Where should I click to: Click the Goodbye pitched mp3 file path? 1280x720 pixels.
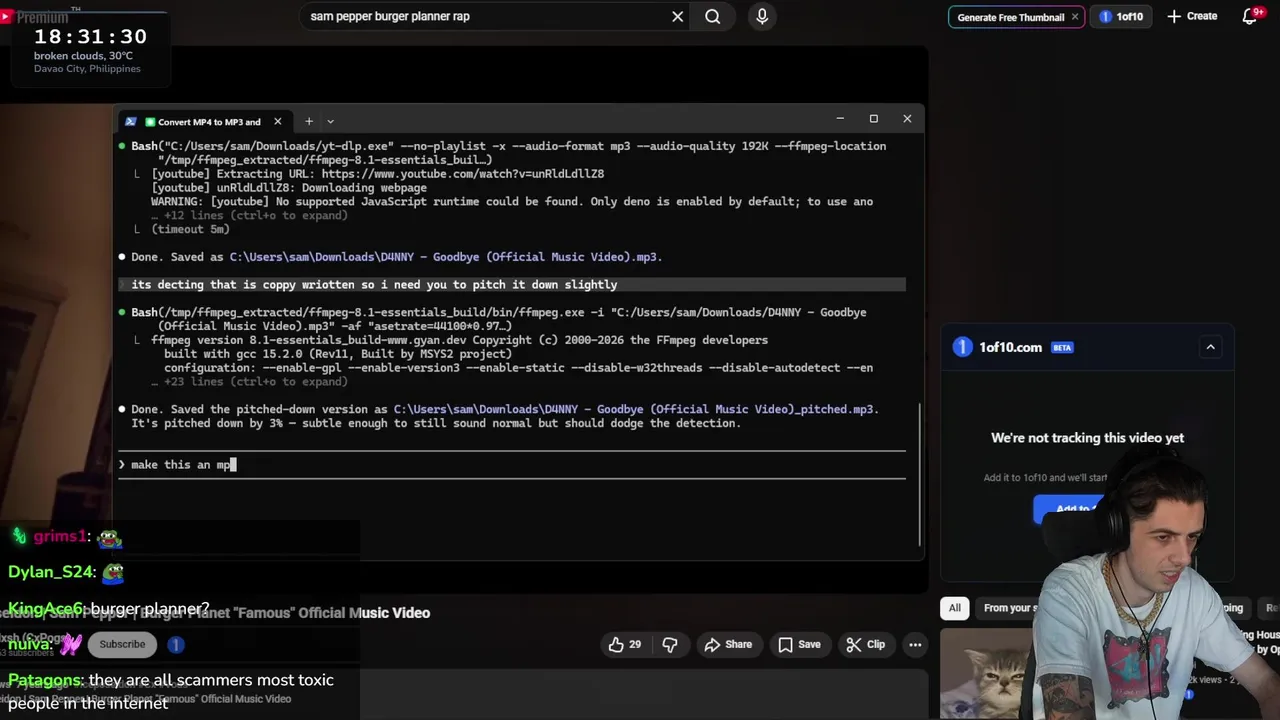pyautogui.click(x=634, y=409)
